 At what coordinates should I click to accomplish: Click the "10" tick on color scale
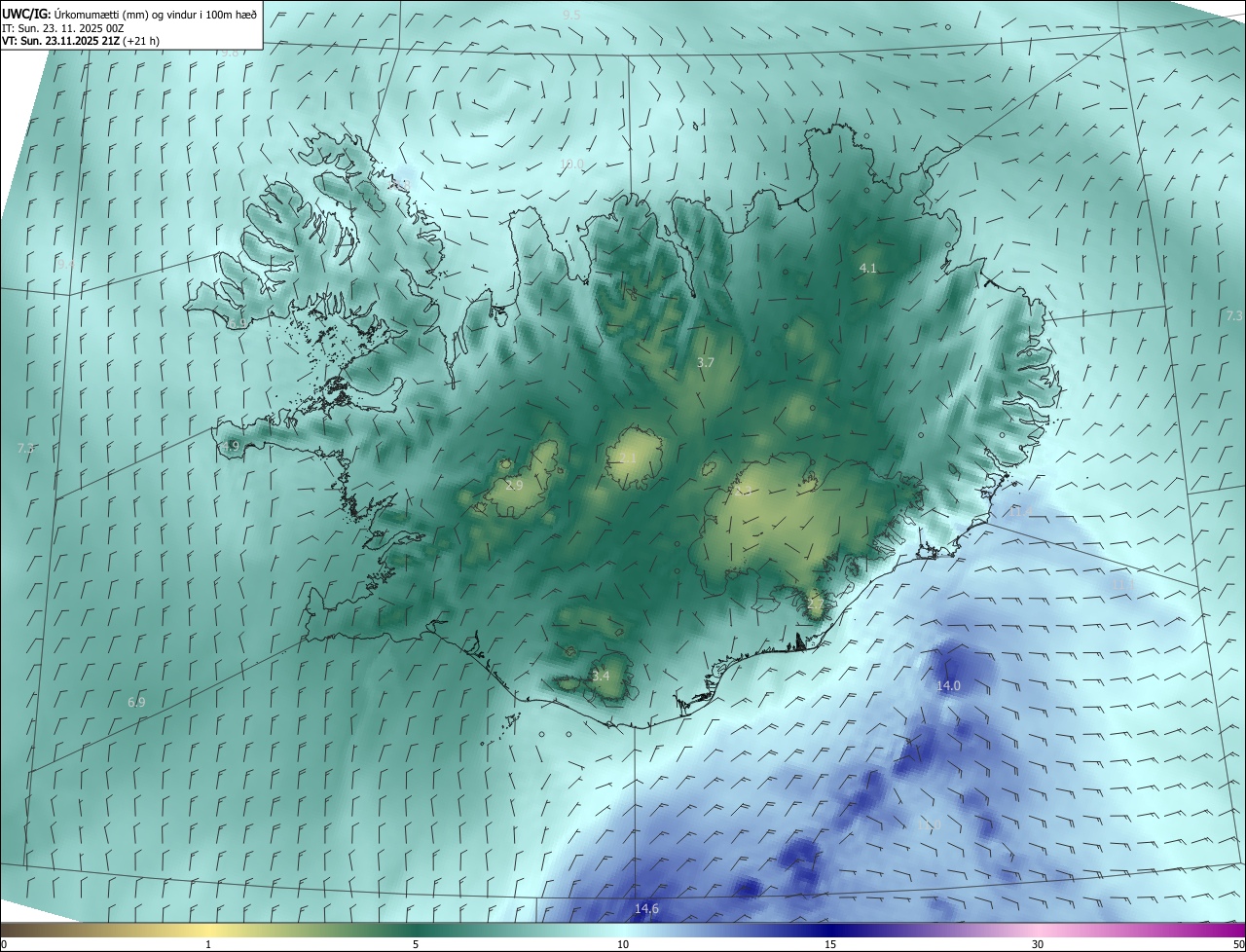click(623, 944)
